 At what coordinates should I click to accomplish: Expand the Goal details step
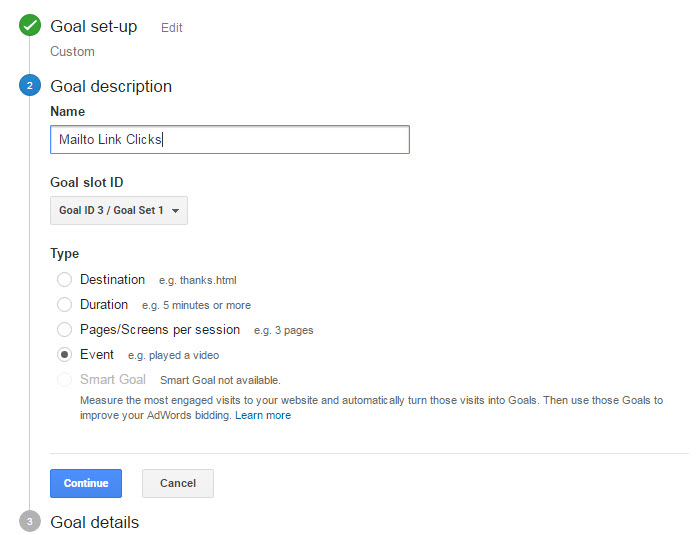95,522
